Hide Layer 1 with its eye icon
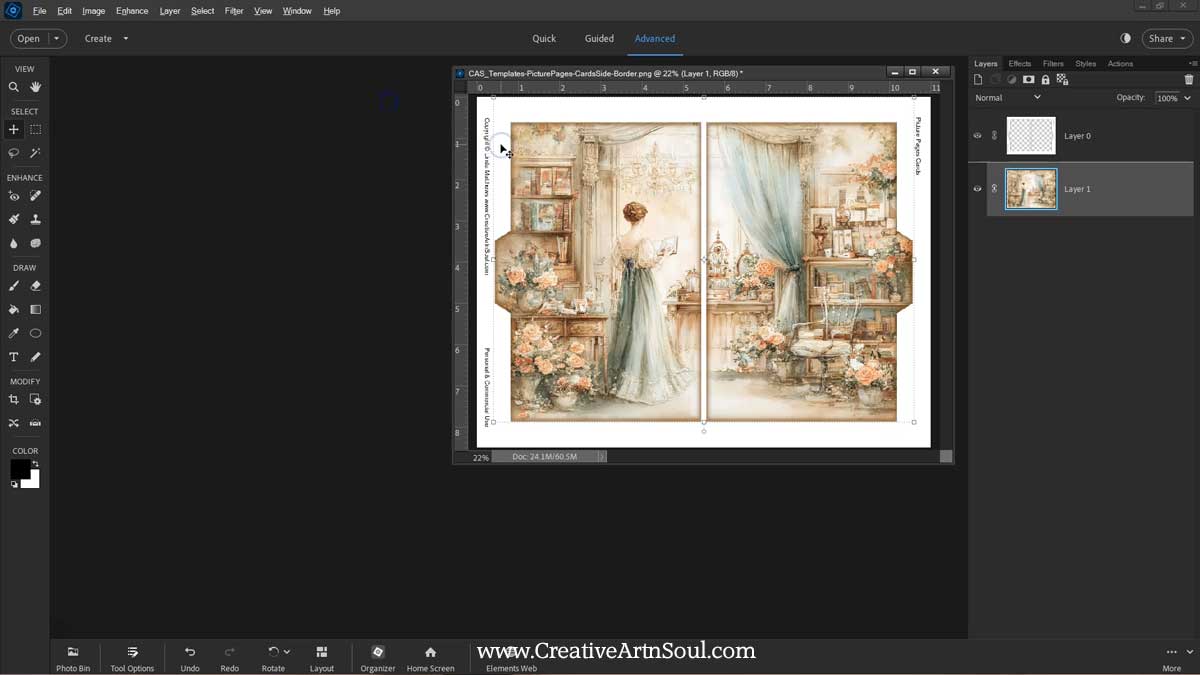 coord(978,189)
